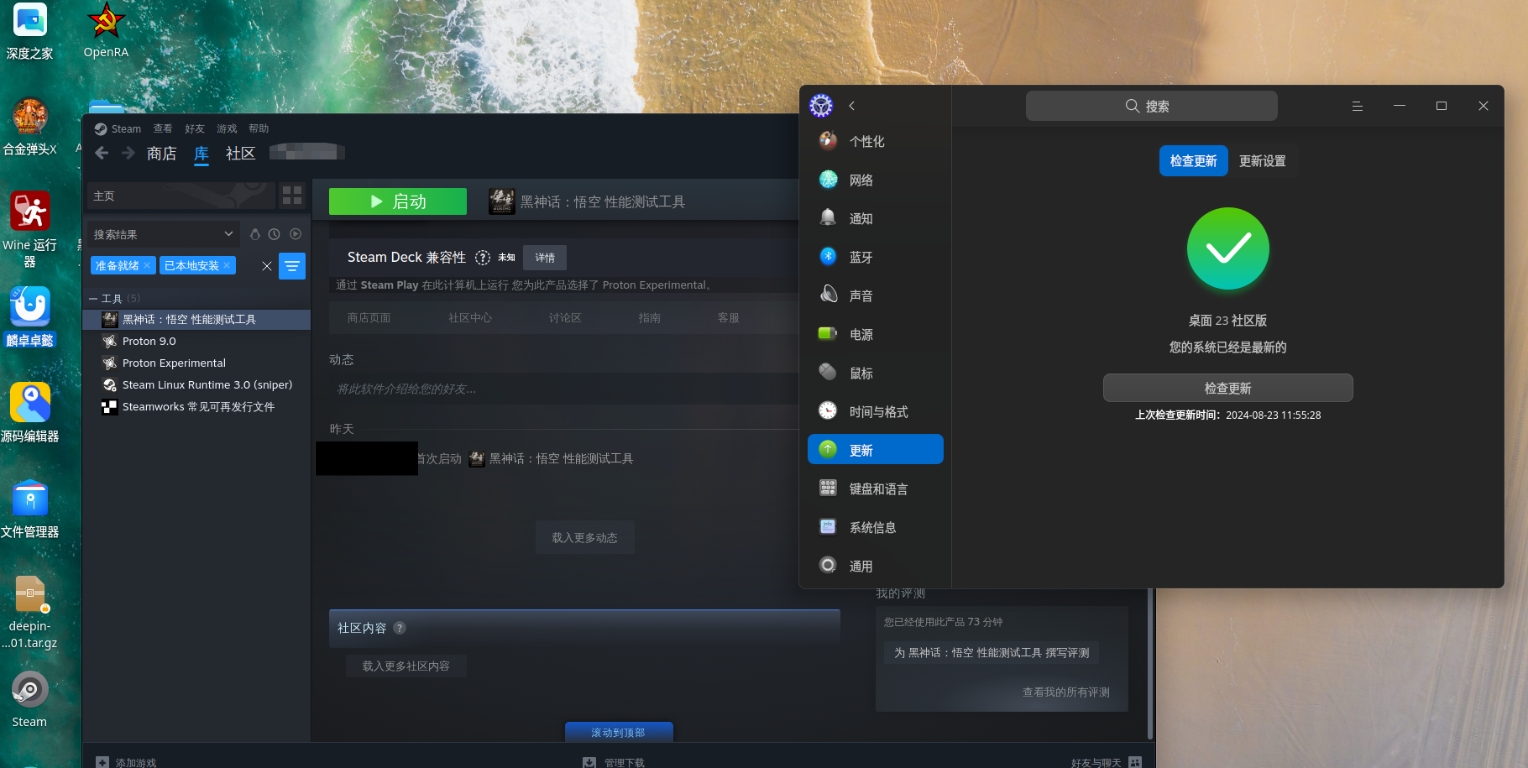This screenshot has width=1528, height=768.
Task: Enable the ready-to-play filter icon
Action: (x=295, y=234)
